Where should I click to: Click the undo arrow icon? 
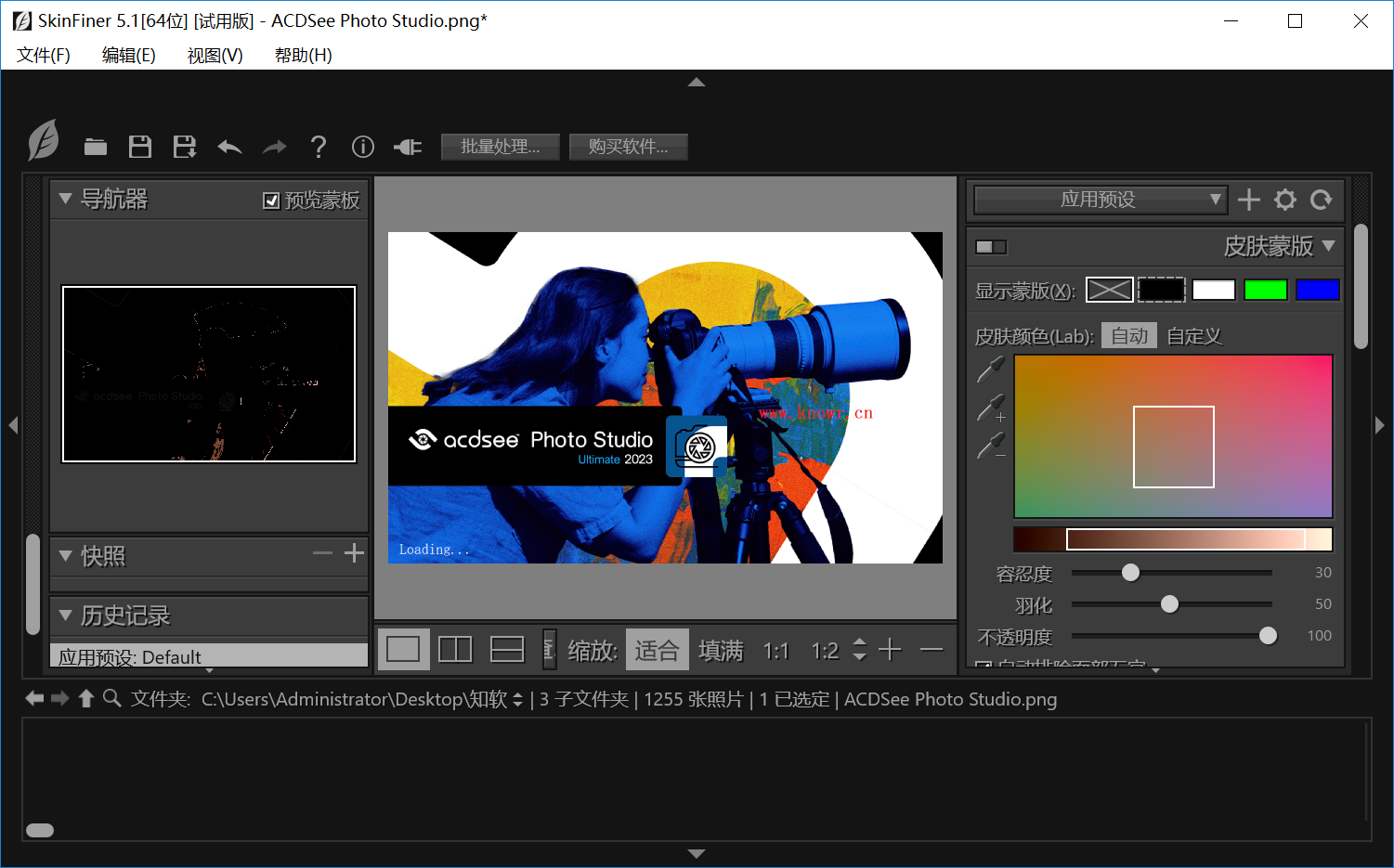(x=229, y=147)
